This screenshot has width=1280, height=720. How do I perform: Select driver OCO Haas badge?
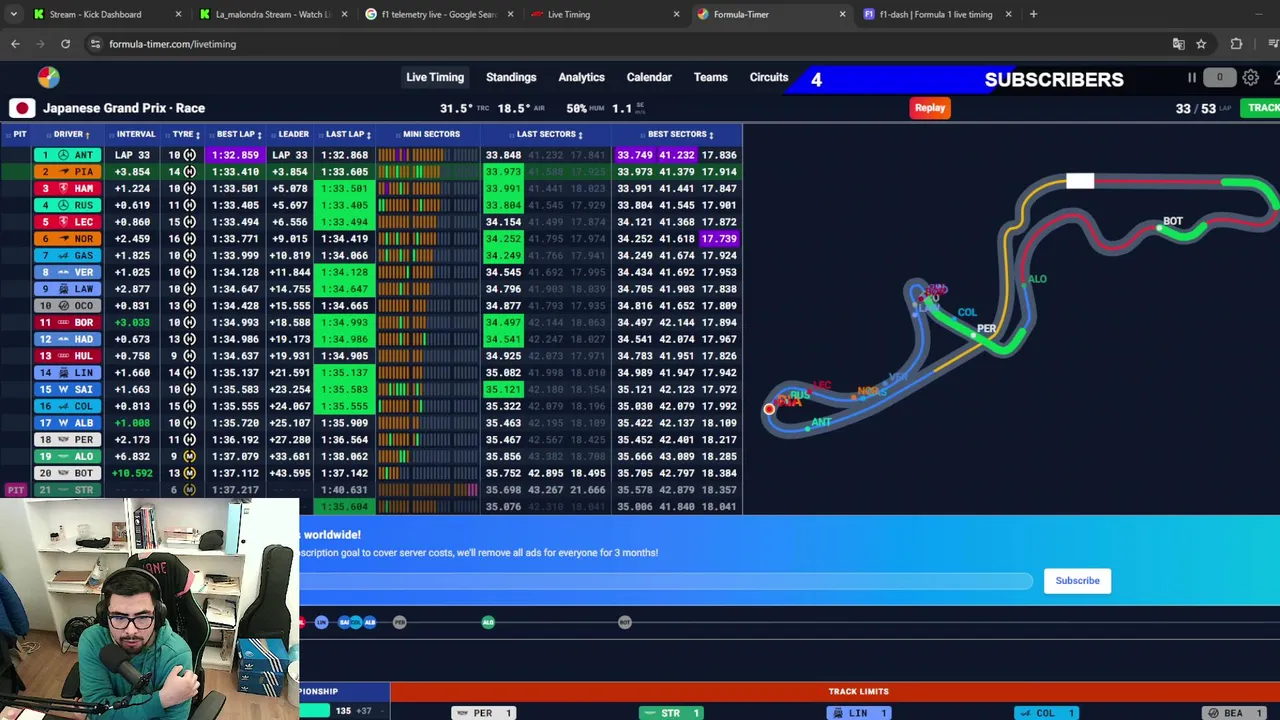tap(67, 306)
